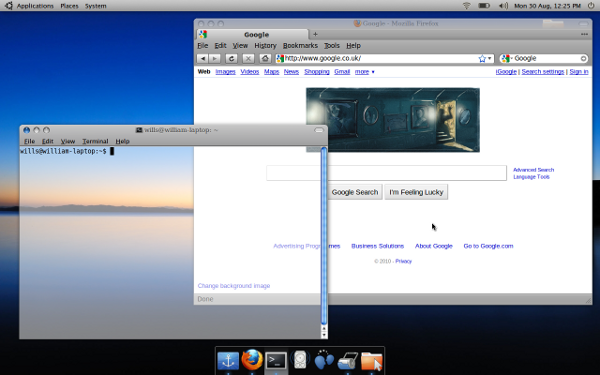Open the speaker device icon in the dock
Image resolution: width=600 pixels, height=375 pixels.
pyautogui.click(x=300, y=360)
